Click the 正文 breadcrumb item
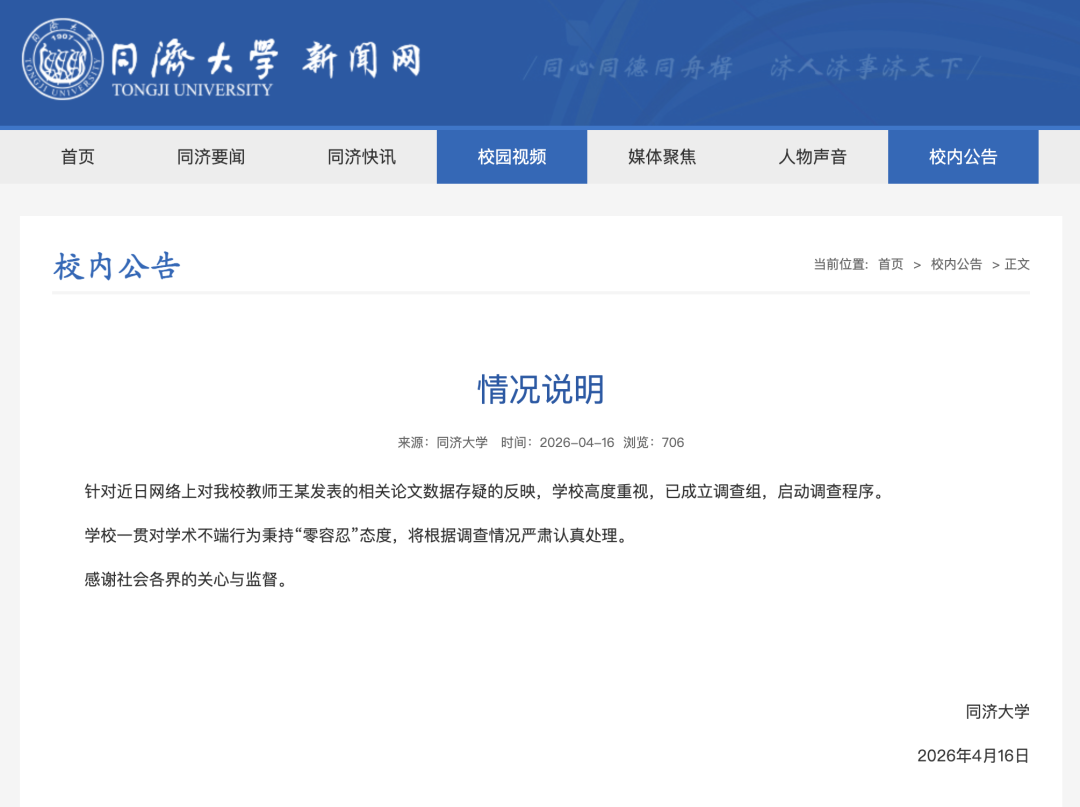 click(1017, 264)
